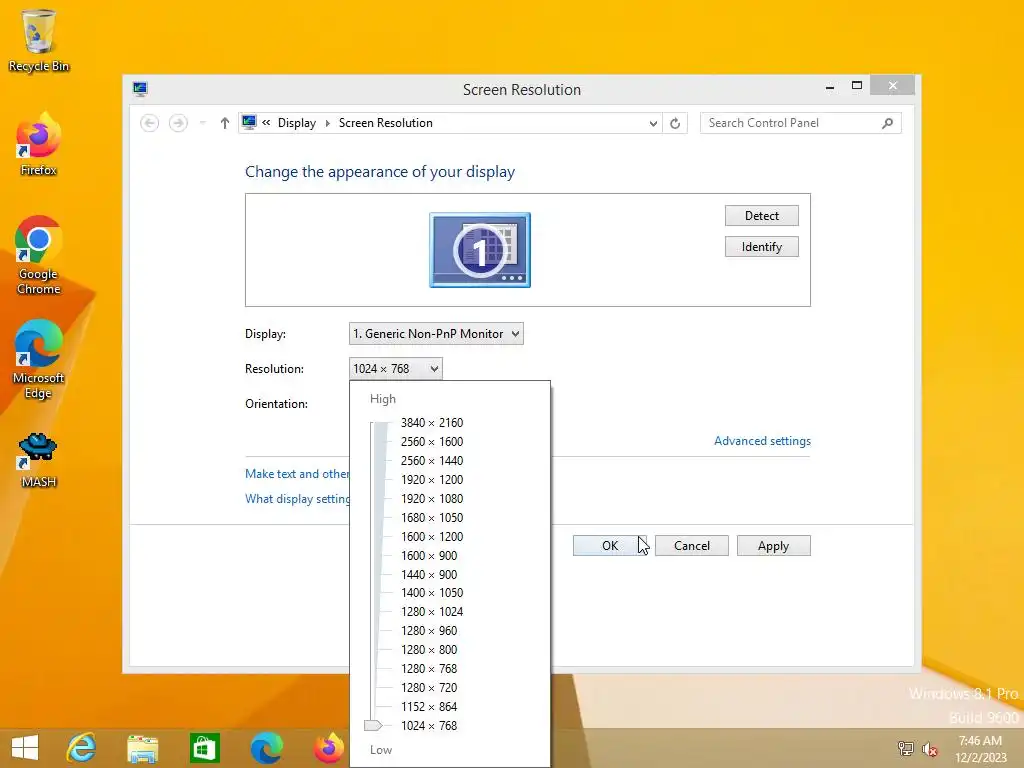1024x768 pixels.
Task: Click the Back navigation arrow
Action: point(150,123)
